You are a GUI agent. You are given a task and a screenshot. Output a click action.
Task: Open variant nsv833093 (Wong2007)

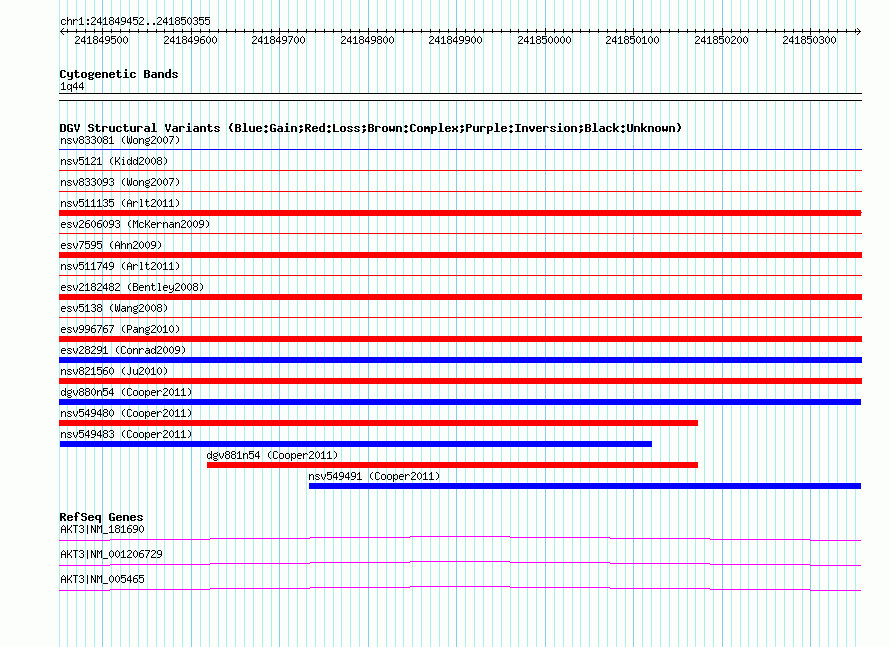[120, 182]
